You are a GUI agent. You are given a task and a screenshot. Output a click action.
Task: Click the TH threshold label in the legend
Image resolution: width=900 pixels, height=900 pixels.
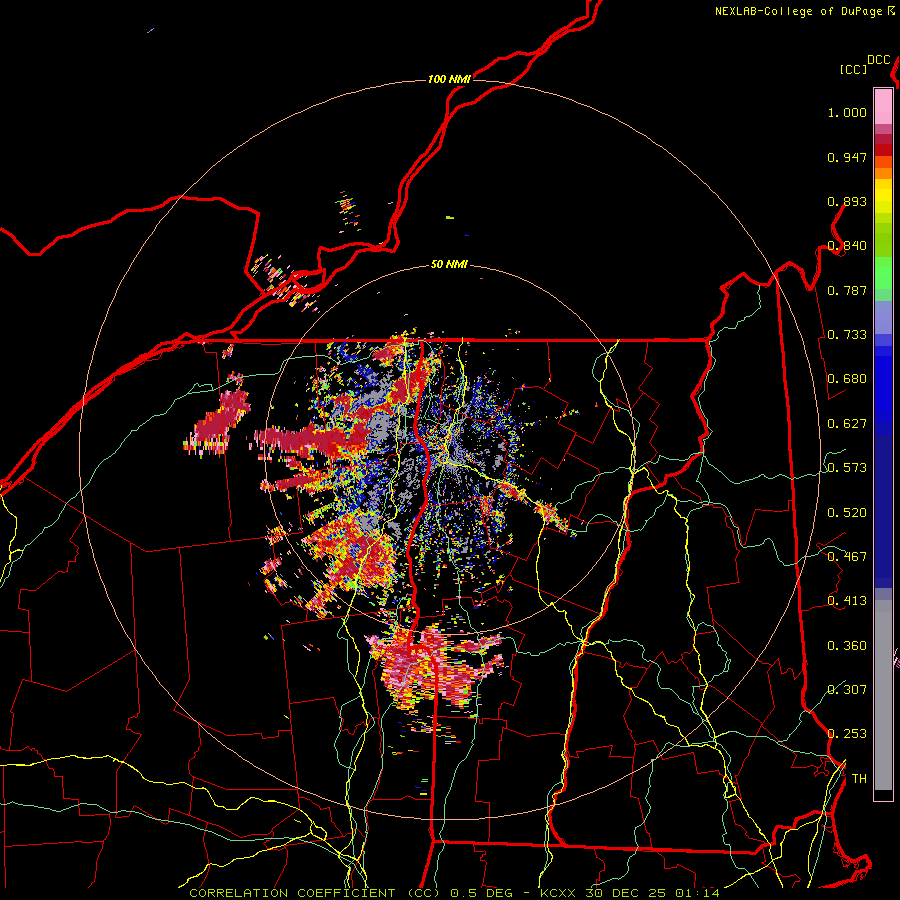click(x=859, y=779)
